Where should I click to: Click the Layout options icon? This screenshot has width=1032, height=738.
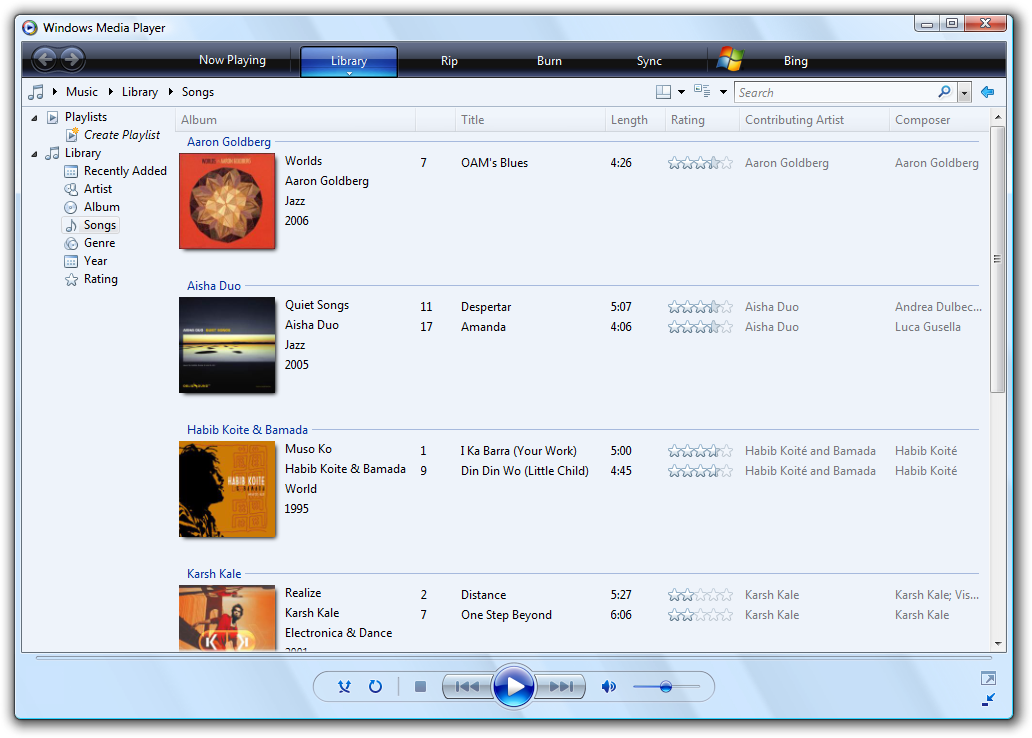click(x=663, y=92)
